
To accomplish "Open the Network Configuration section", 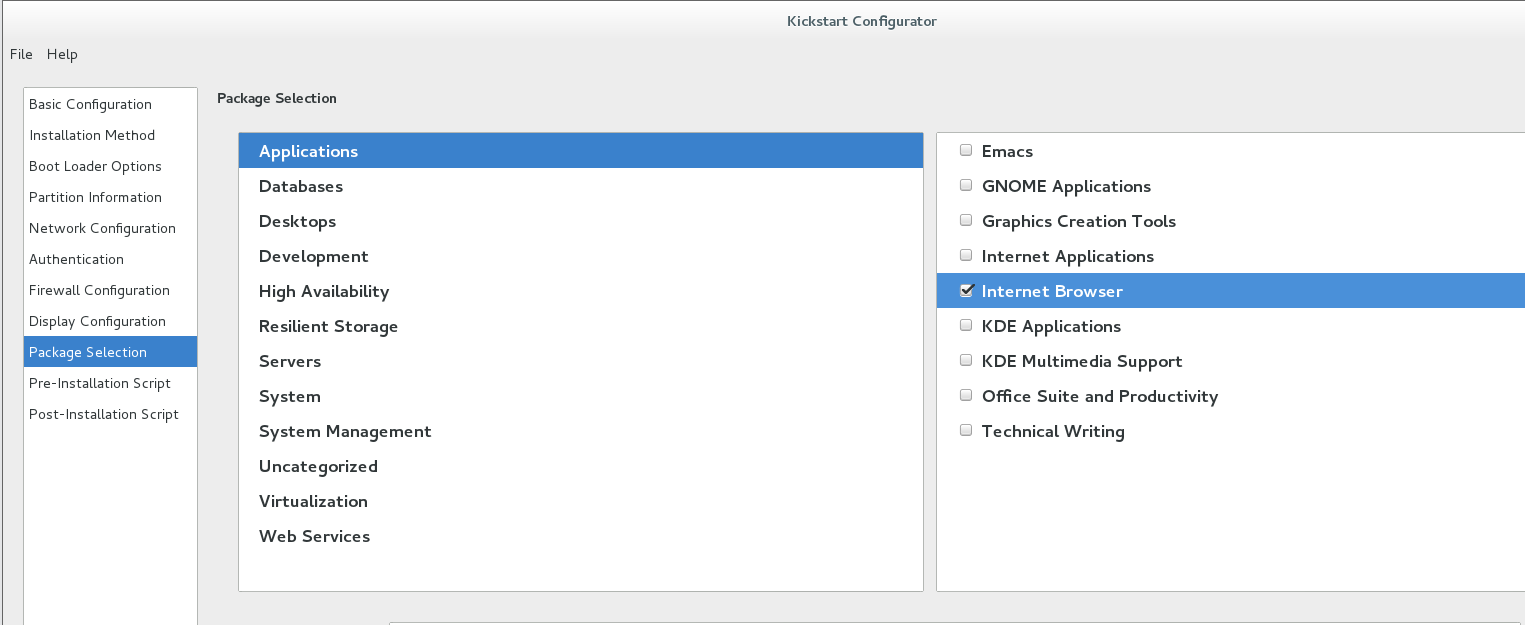I will click(x=102, y=228).
